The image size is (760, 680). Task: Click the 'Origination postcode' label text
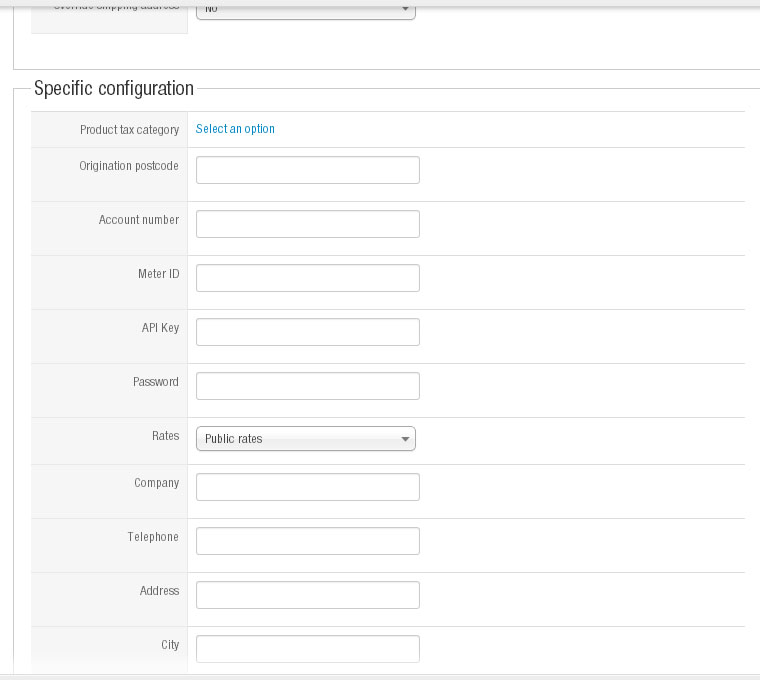129,166
